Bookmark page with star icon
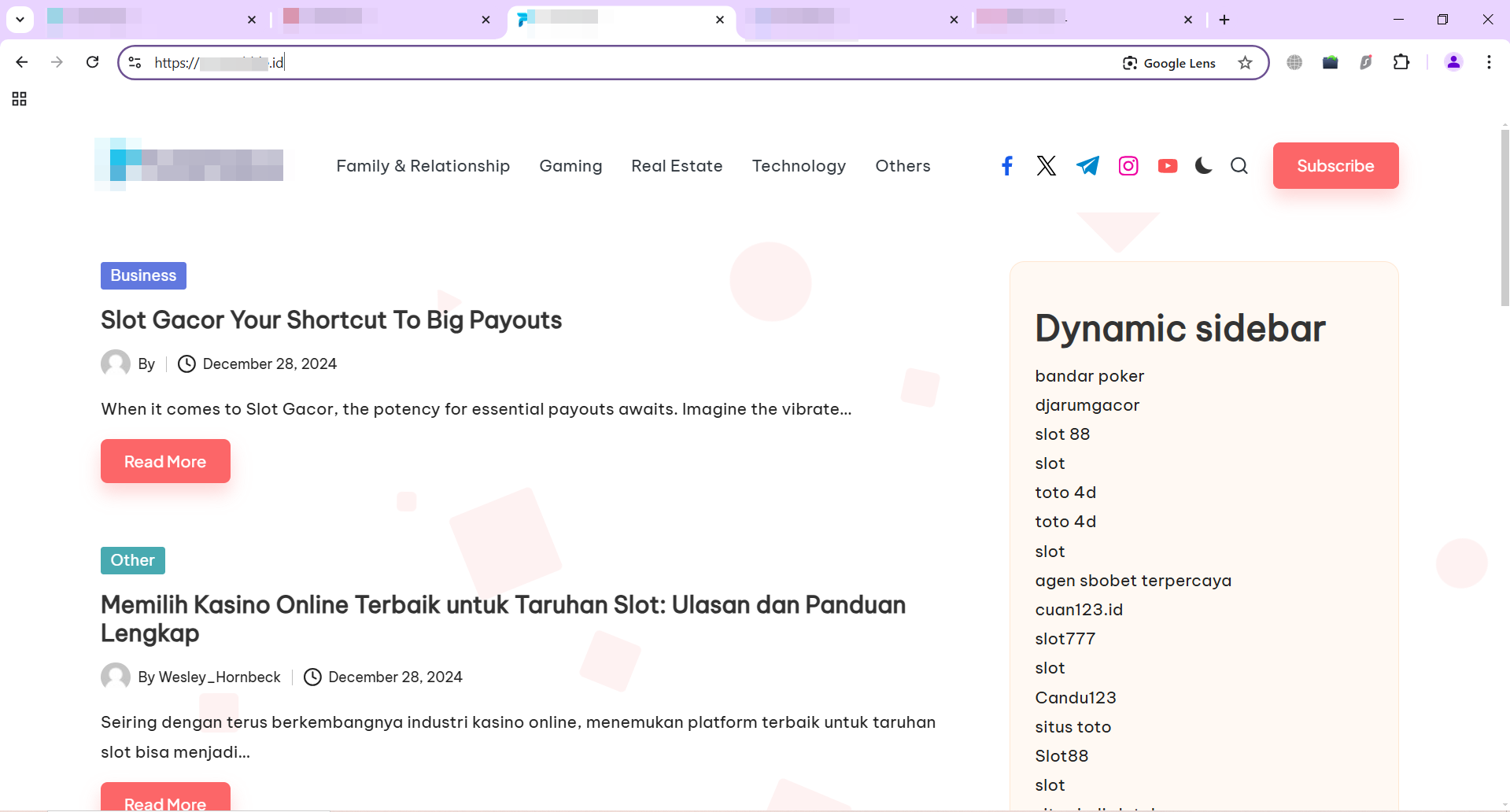 click(1245, 63)
